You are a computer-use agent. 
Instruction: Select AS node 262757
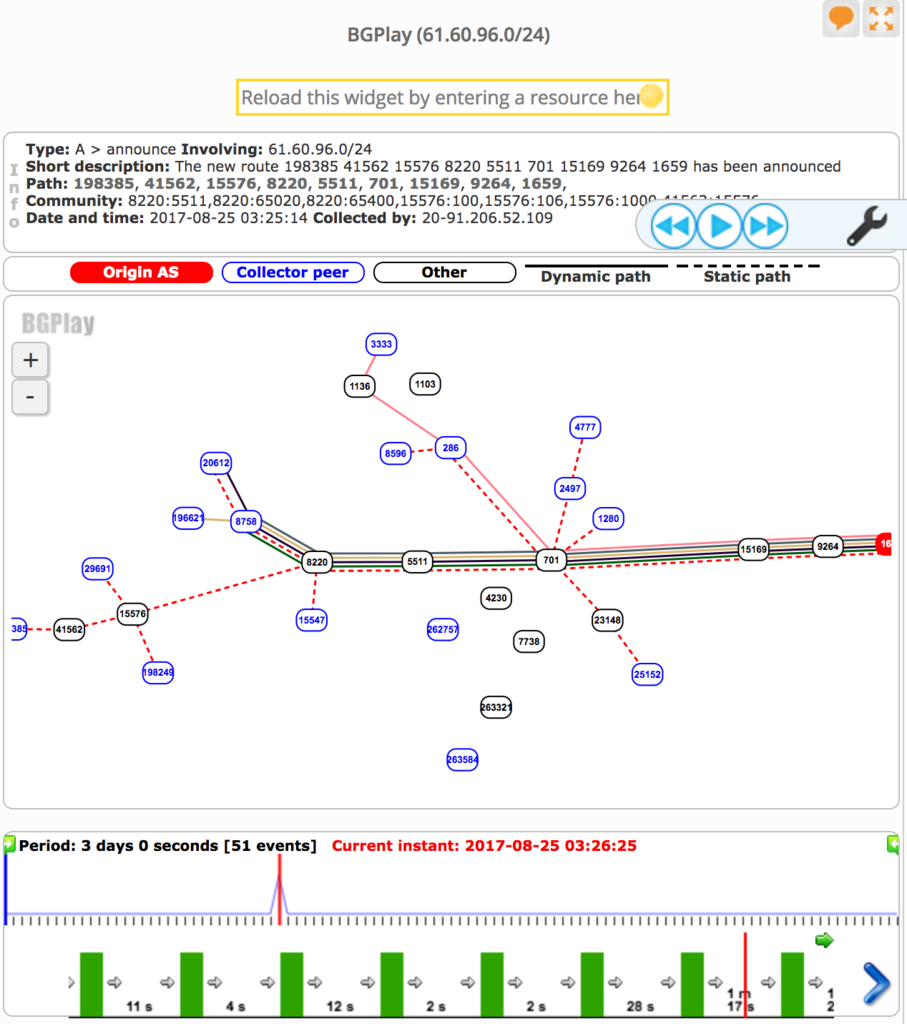[443, 630]
